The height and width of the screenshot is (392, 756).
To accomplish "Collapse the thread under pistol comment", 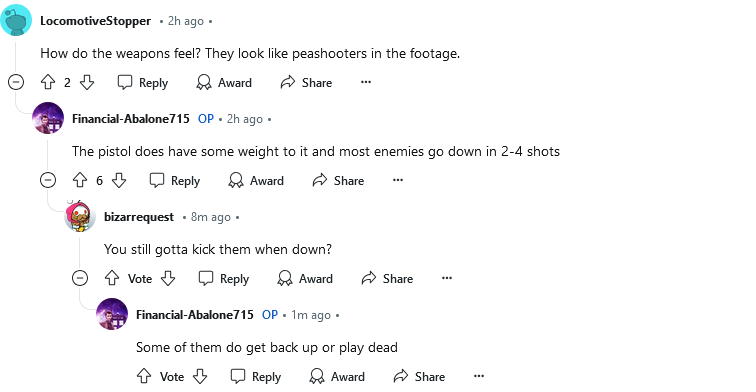I will pyautogui.click(x=48, y=180).
